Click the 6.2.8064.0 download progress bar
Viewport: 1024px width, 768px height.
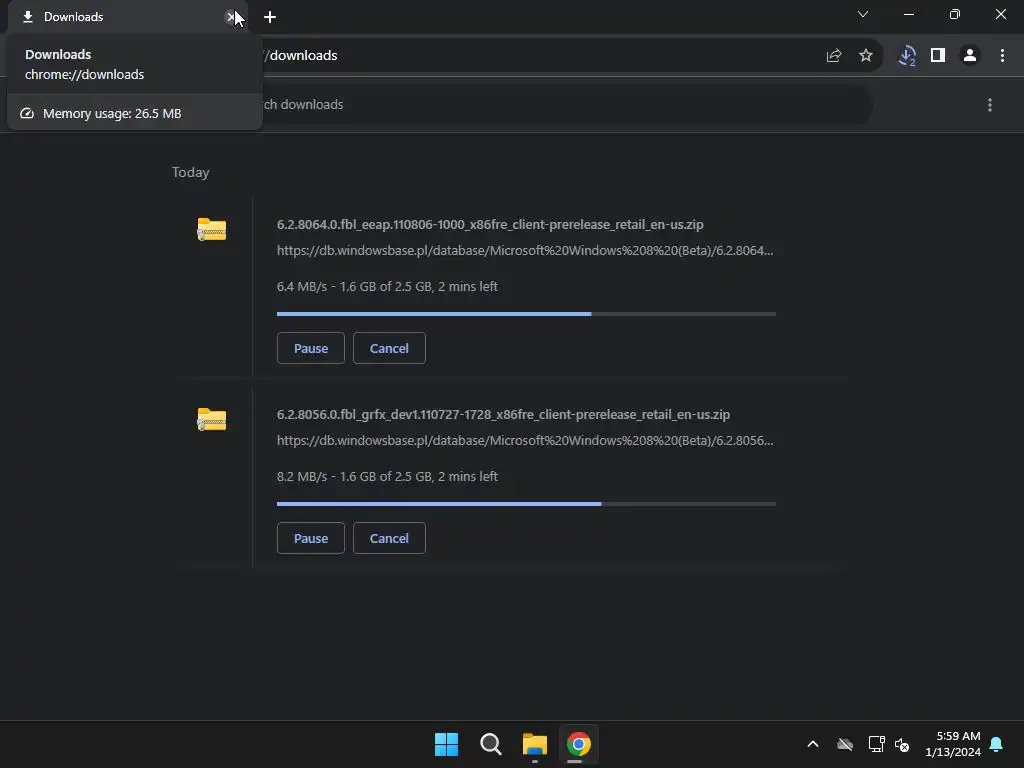[526, 314]
